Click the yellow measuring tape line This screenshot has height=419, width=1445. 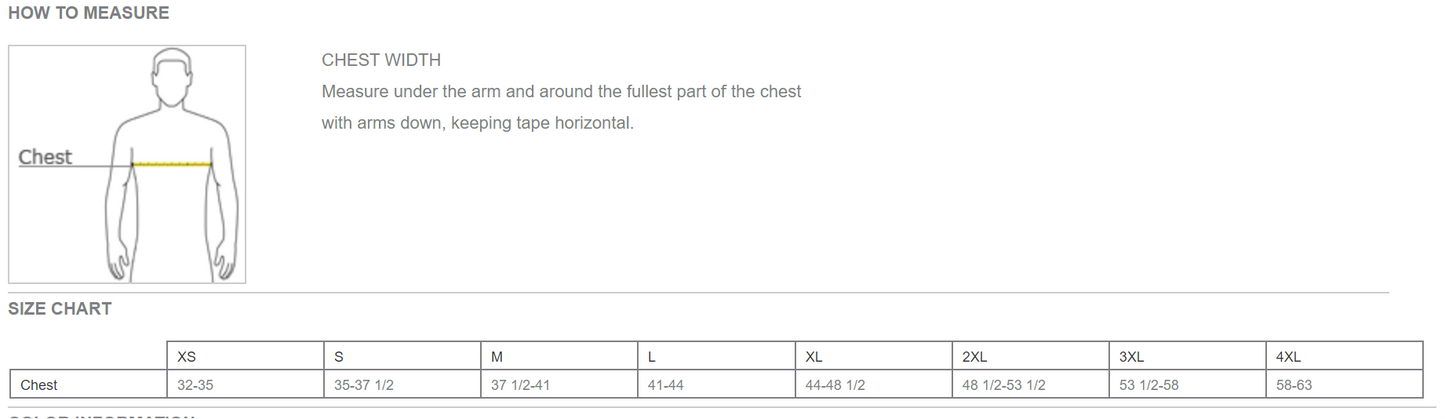[x=172, y=163]
